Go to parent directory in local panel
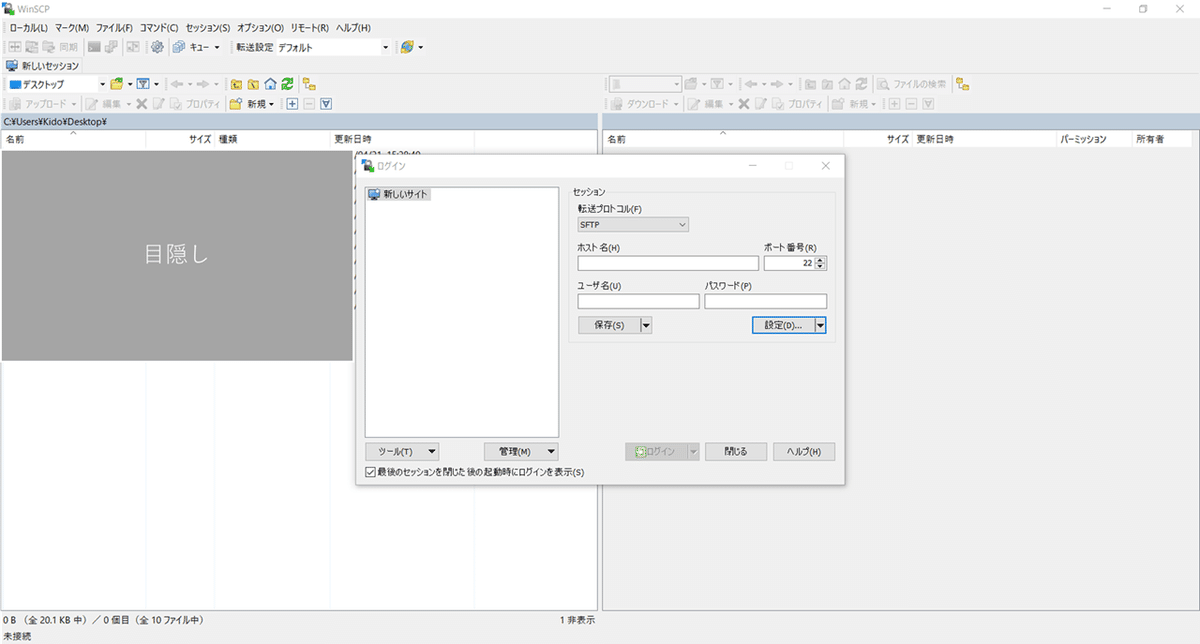 236,85
